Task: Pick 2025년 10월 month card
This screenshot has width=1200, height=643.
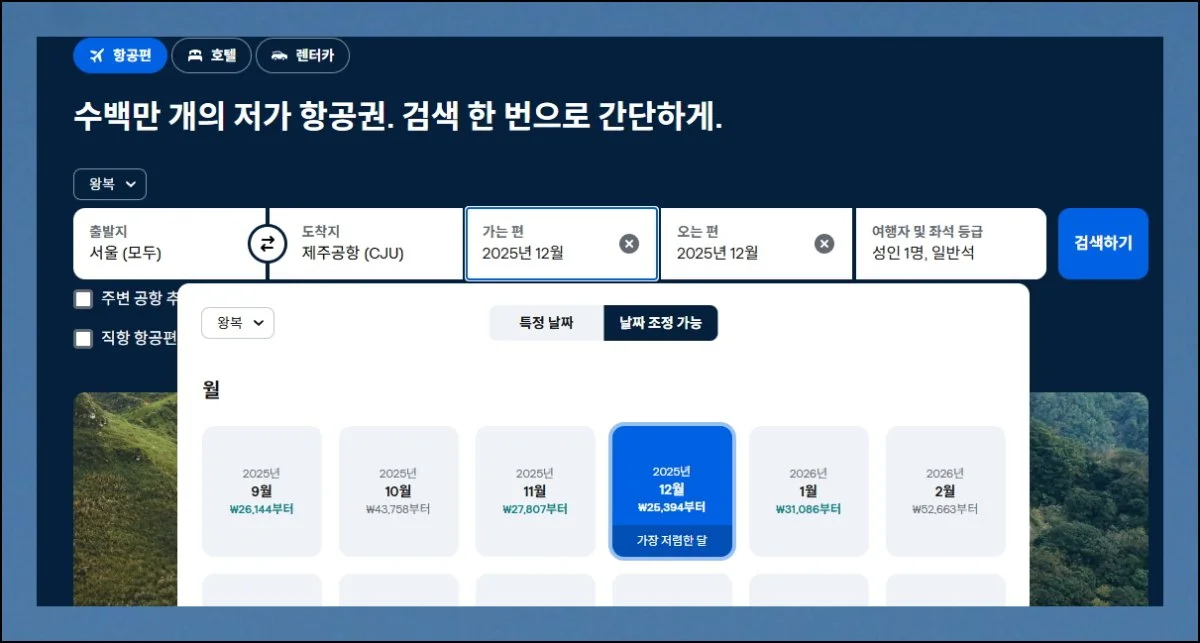Action: click(398, 491)
